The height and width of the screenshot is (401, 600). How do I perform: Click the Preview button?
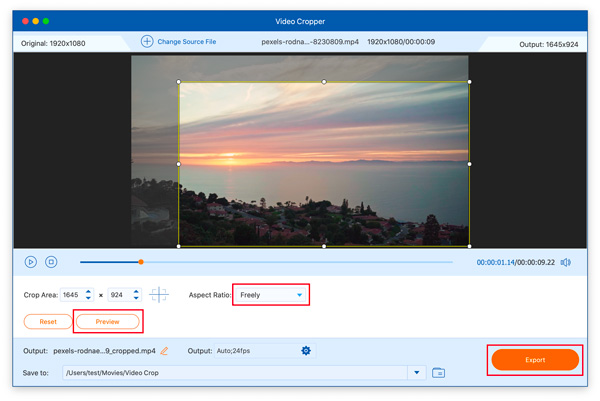point(108,322)
